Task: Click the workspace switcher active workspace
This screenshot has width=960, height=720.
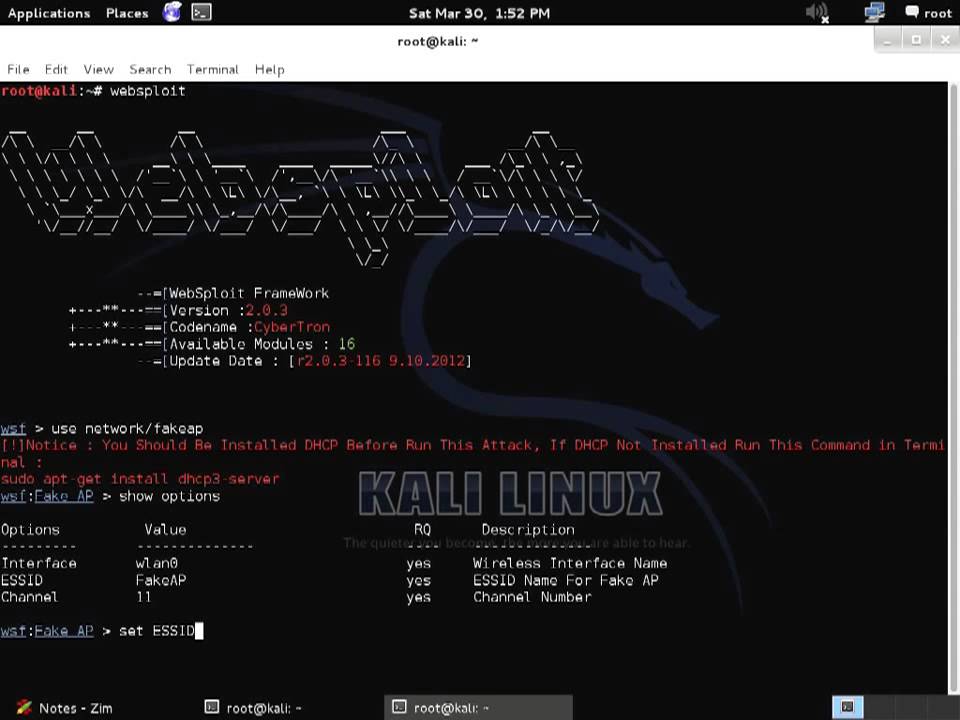Action: [848, 707]
